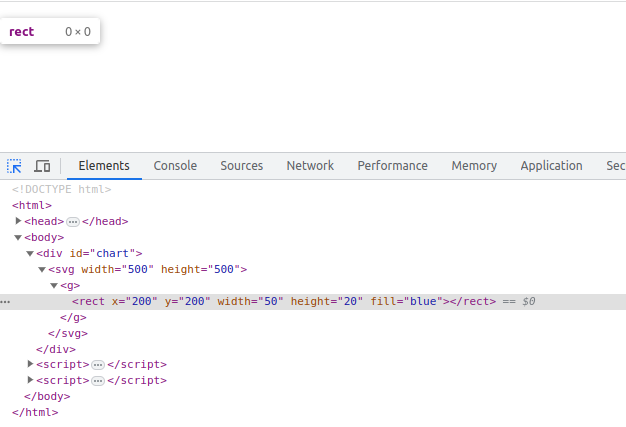Collapse the body element node
The width and height of the screenshot is (626, 427).
tap(18, 238)
